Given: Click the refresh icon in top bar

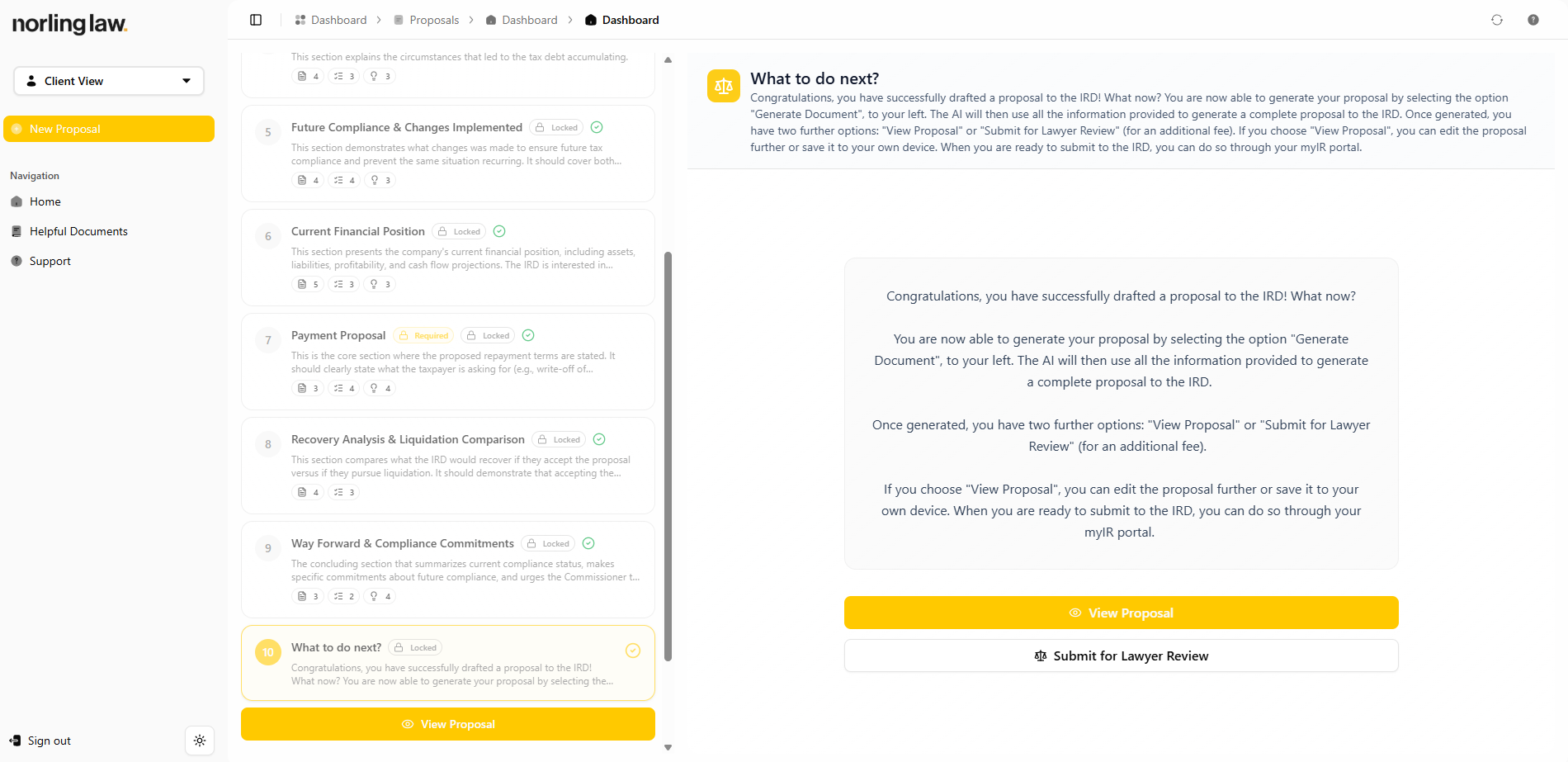Looking at the screenshot, I should [1497, 20].
